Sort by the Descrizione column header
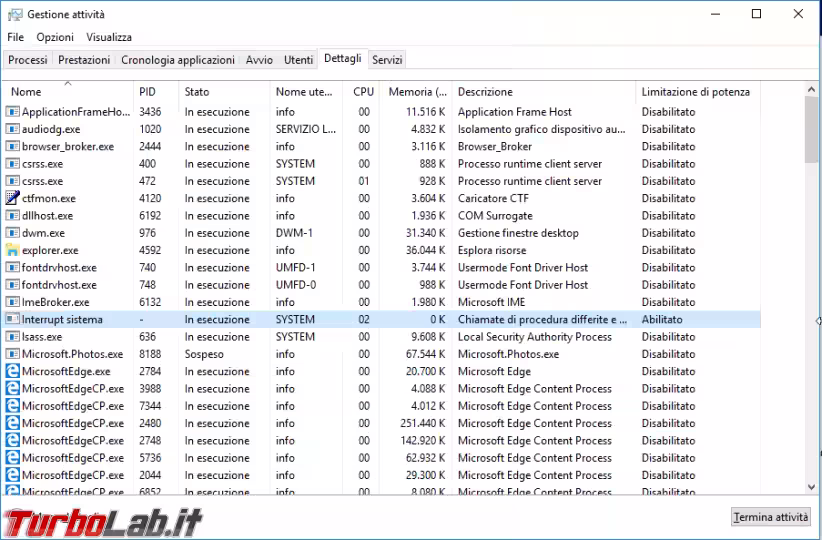Screen dimensions: 822x540 [x=544, y=92]
